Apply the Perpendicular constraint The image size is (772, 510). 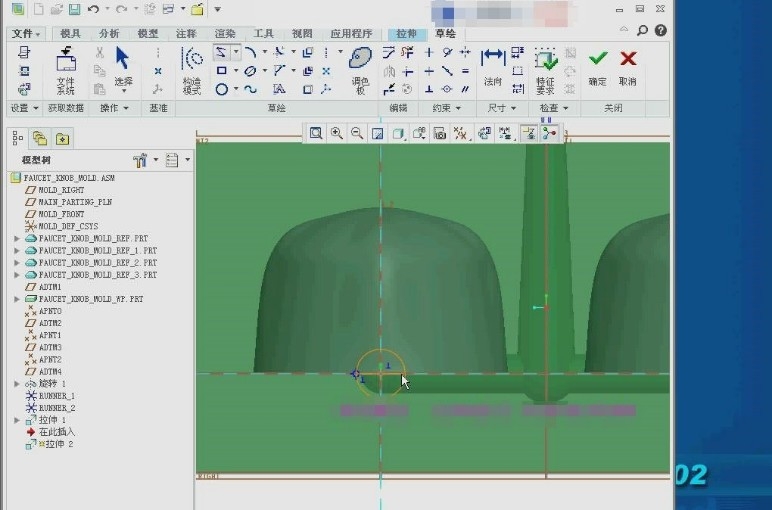coord(429,89)
